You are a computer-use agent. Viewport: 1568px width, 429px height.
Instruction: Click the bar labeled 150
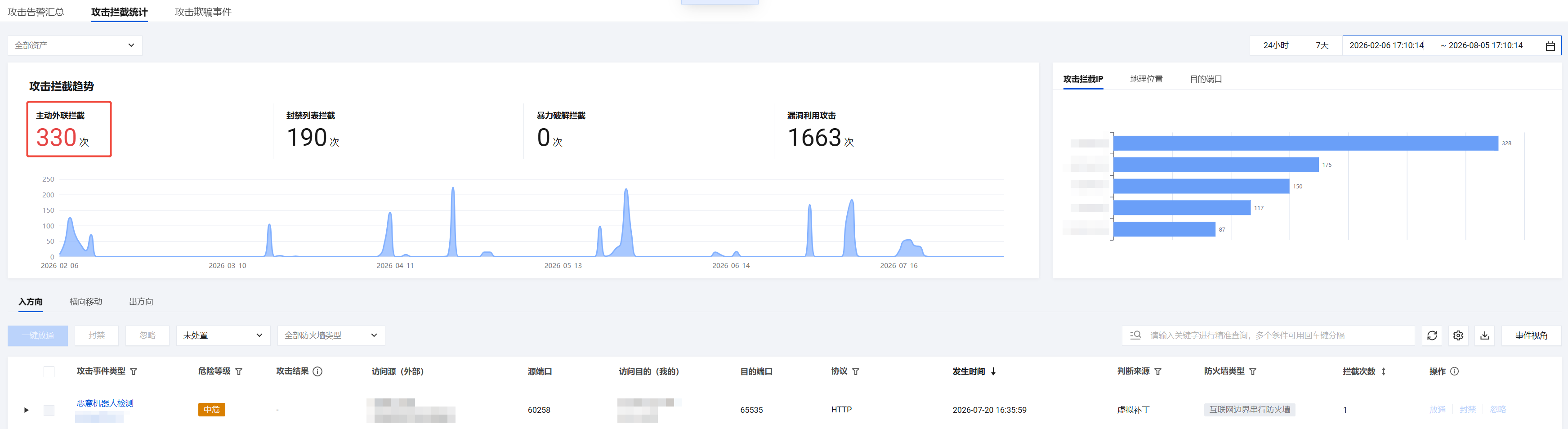(1202, 186)
